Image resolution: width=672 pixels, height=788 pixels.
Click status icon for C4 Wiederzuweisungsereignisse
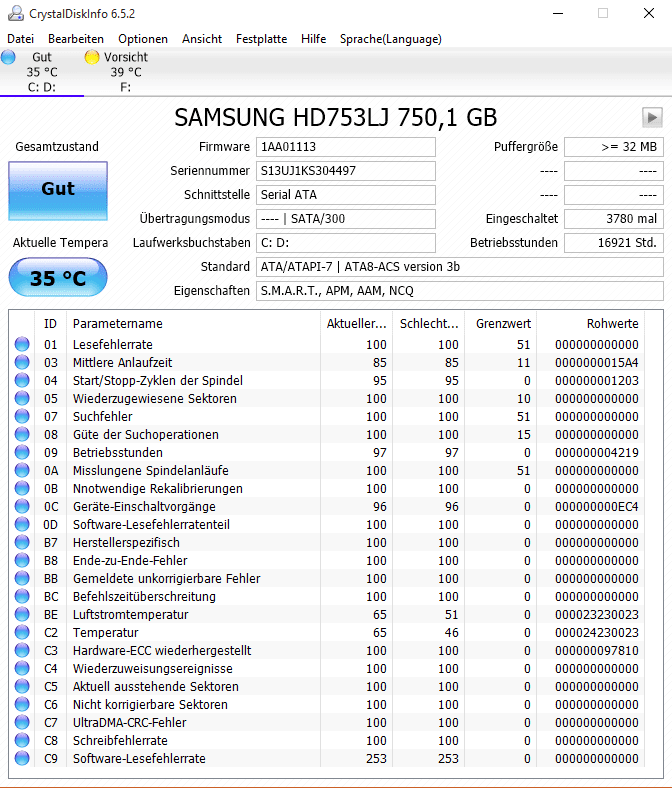tap(22, 668)
